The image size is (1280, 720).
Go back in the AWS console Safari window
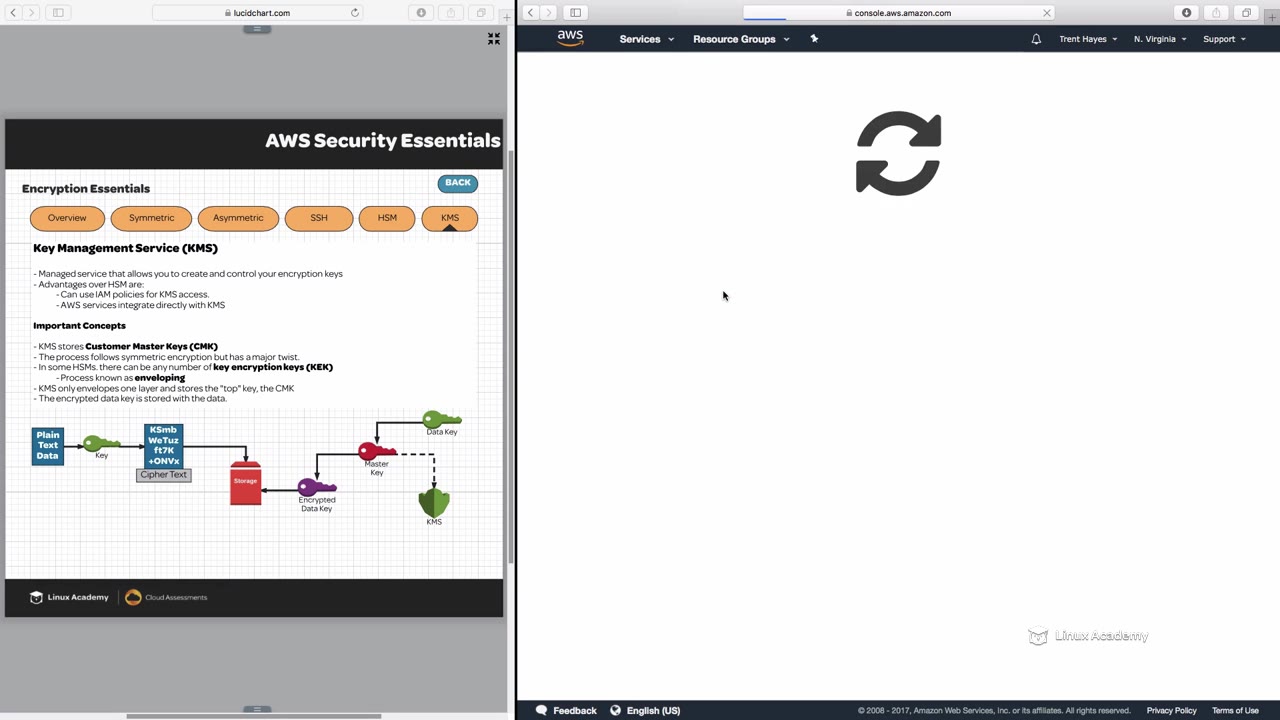click(530, 13)
